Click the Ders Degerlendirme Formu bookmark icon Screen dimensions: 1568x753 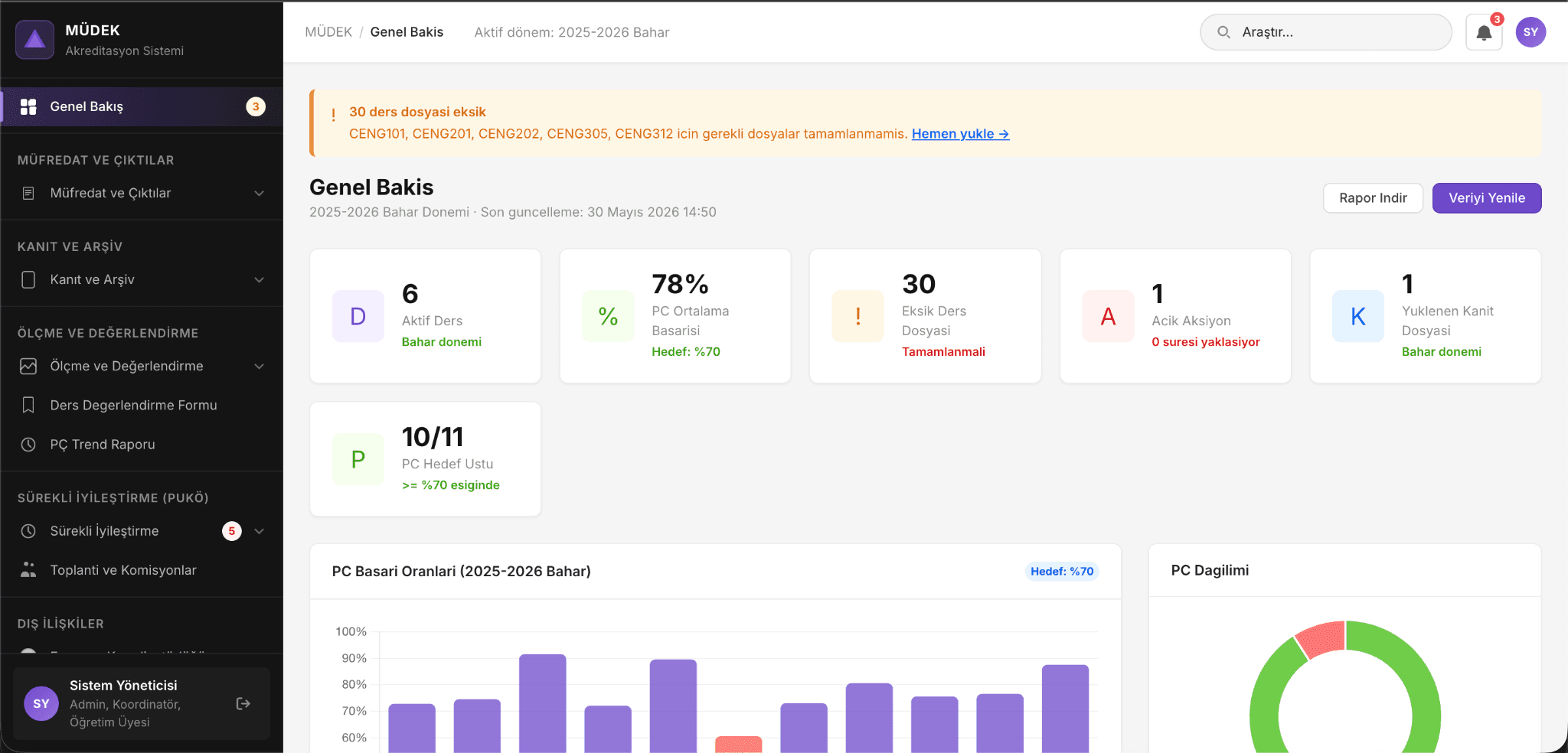(28, 405)
